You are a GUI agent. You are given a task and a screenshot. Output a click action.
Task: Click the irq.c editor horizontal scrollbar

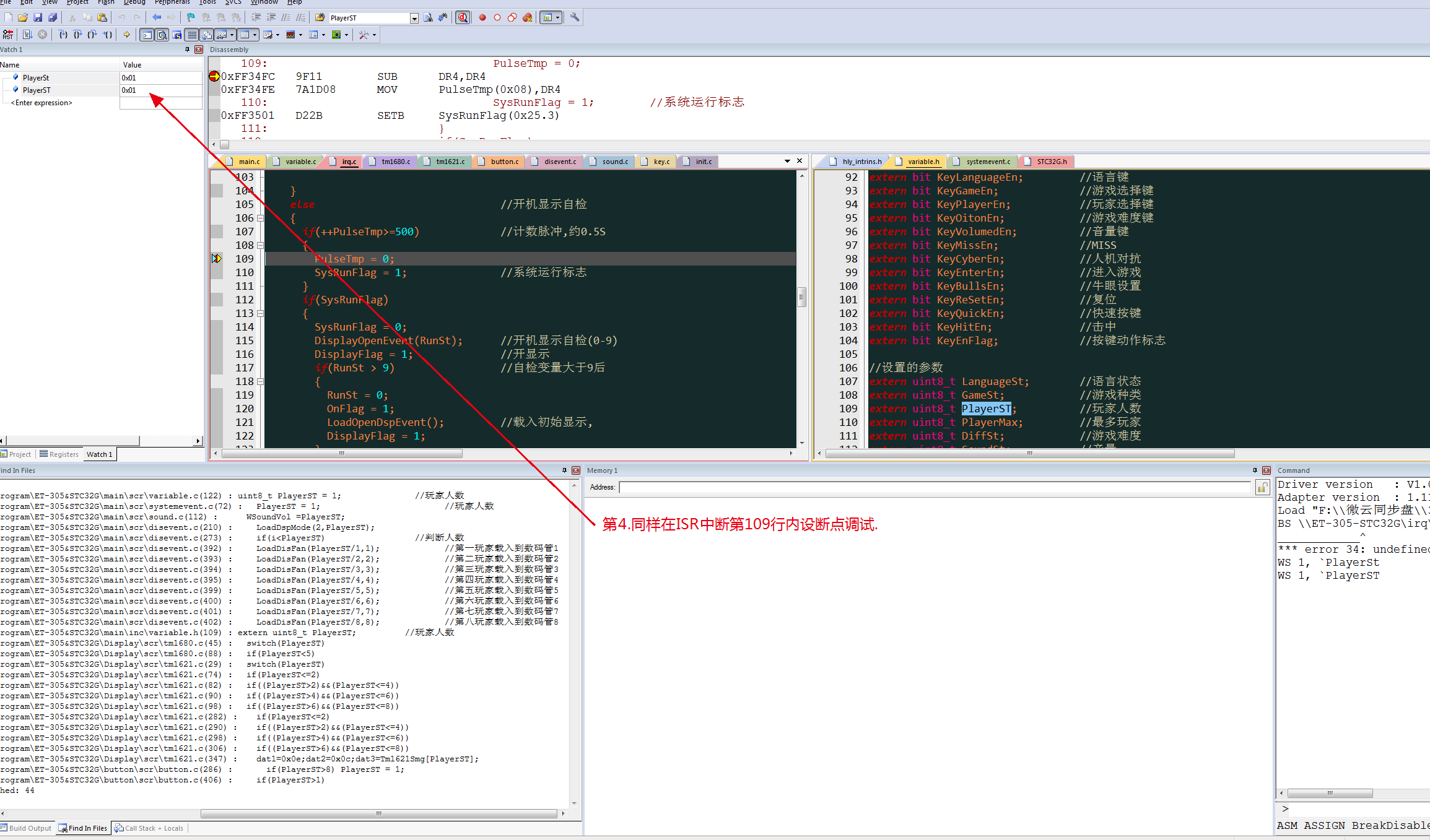coord(342,454)
